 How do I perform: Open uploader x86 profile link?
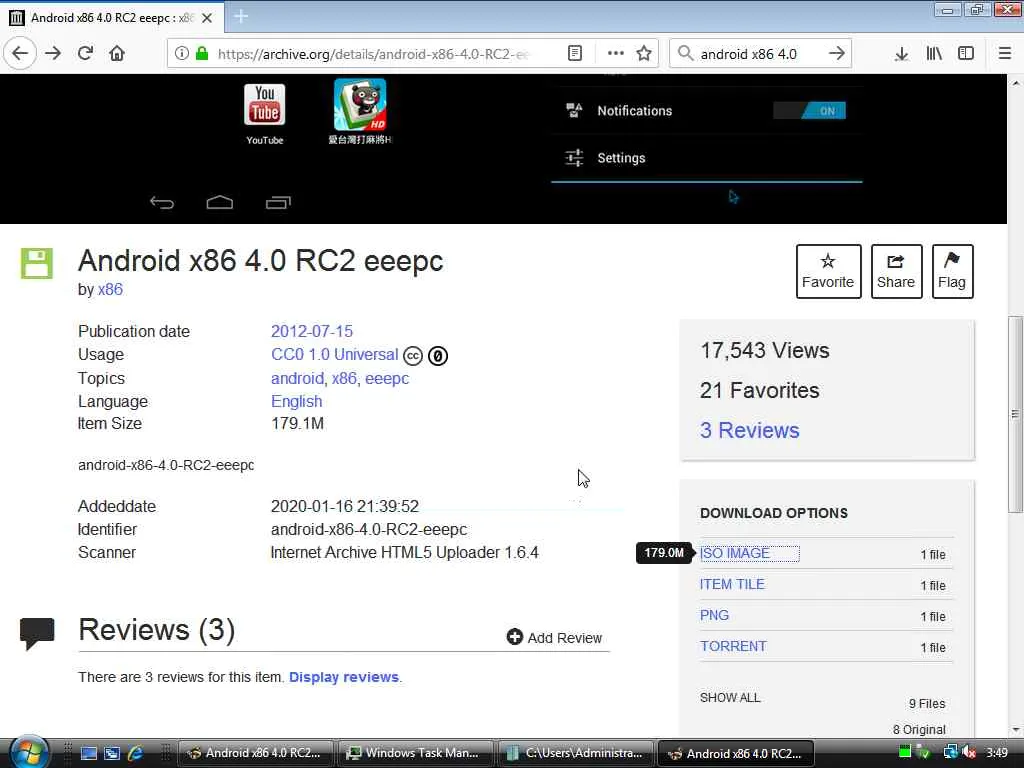110,289
